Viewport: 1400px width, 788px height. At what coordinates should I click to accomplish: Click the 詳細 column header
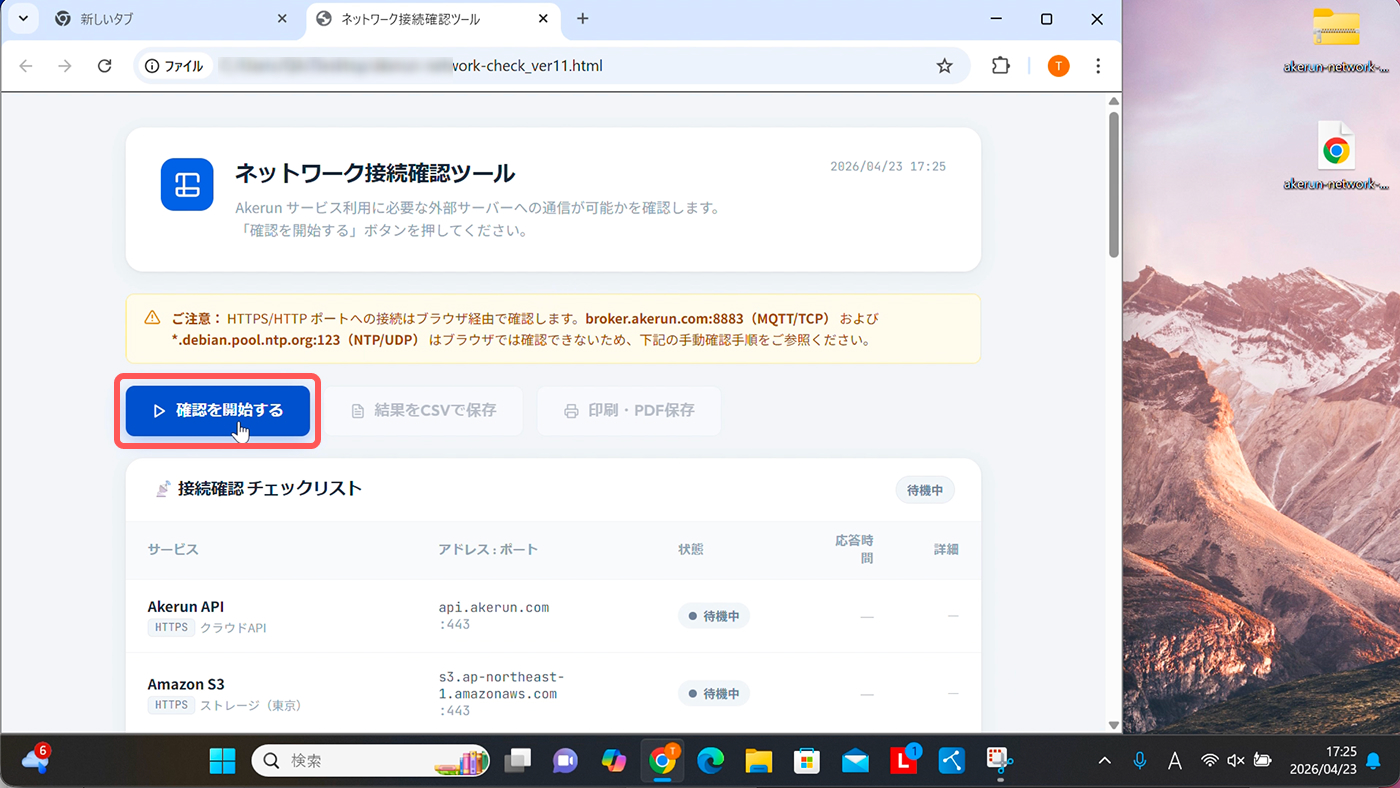click(x=946, y=549)
